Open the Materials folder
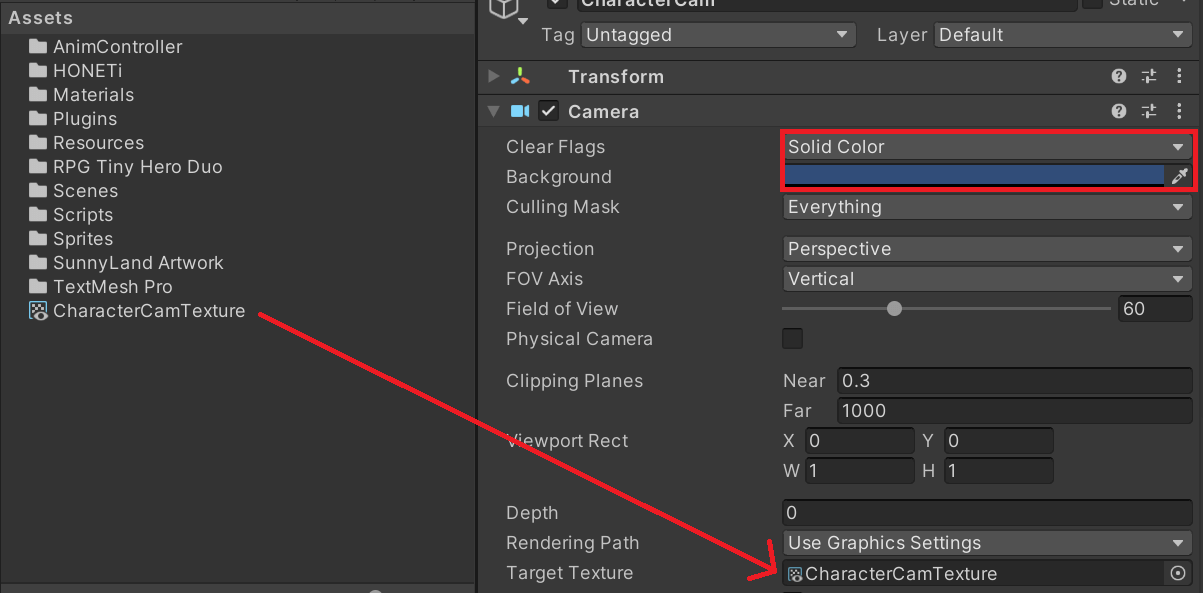The image size is (1203, 593). pos(82,95)
